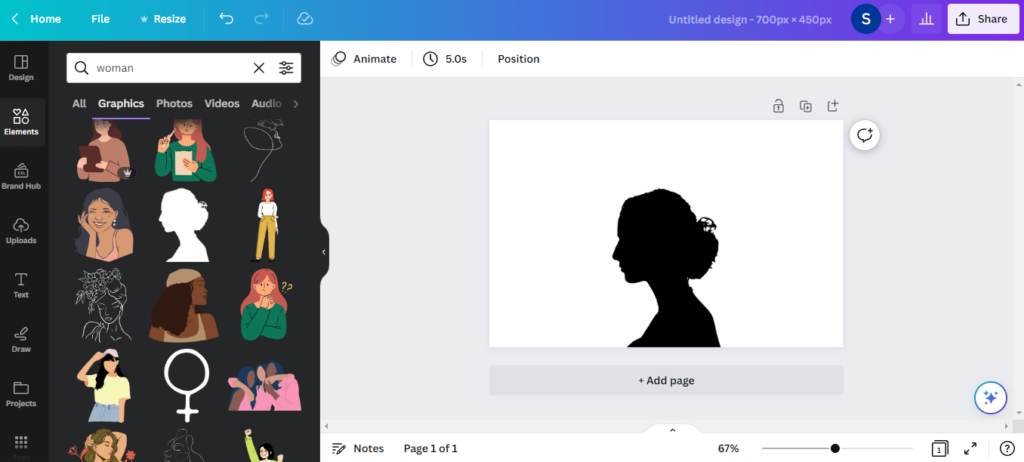
Task: Add green sweater woman holding paper
Action: click(186, 150)
